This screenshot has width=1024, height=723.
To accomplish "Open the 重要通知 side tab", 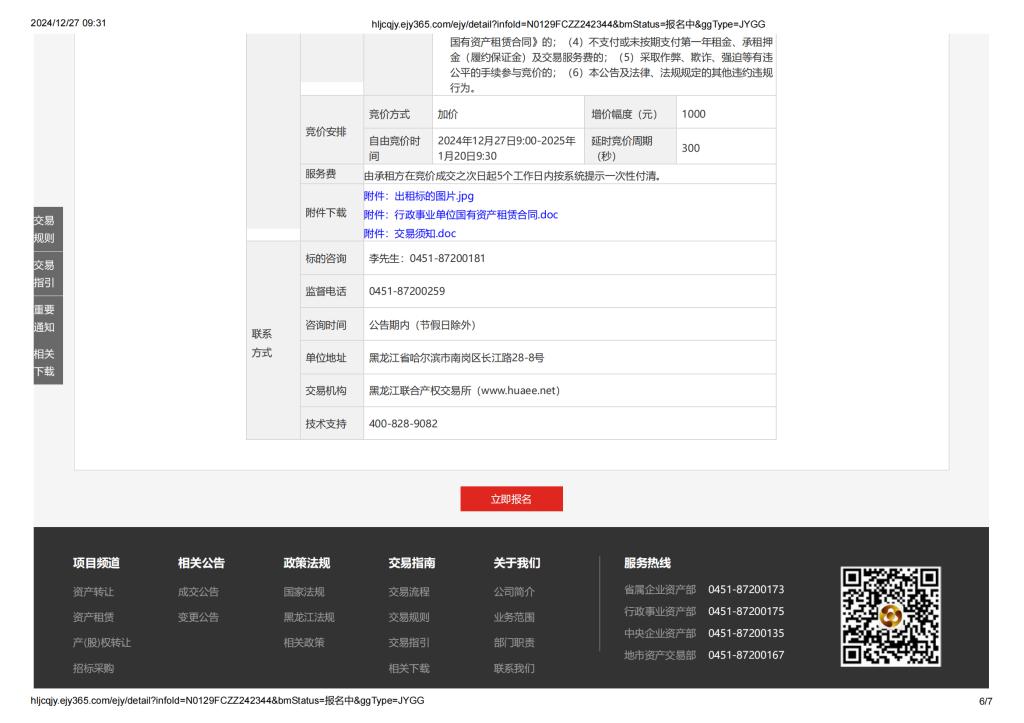I will coord(44,318).
